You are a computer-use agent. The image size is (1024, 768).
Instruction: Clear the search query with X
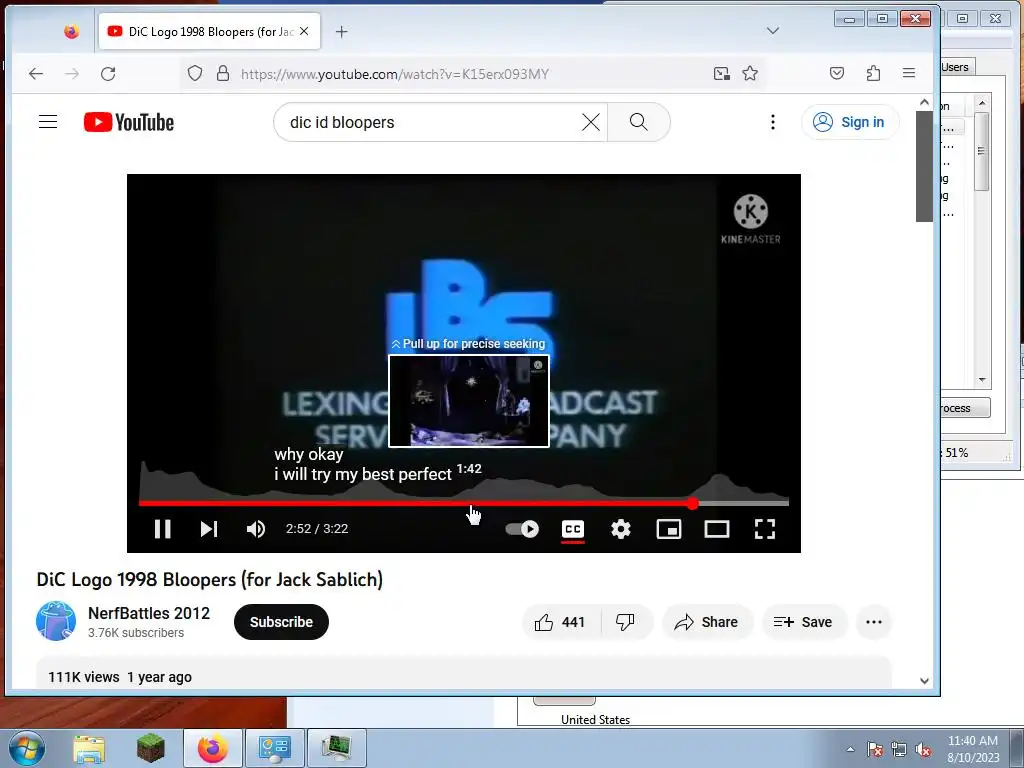(590, 122)
